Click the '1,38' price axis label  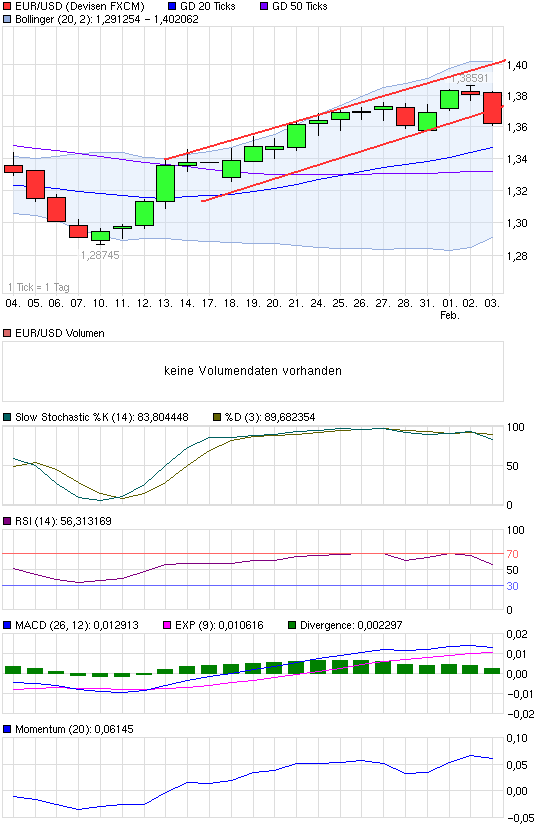[x=517, y=96]
